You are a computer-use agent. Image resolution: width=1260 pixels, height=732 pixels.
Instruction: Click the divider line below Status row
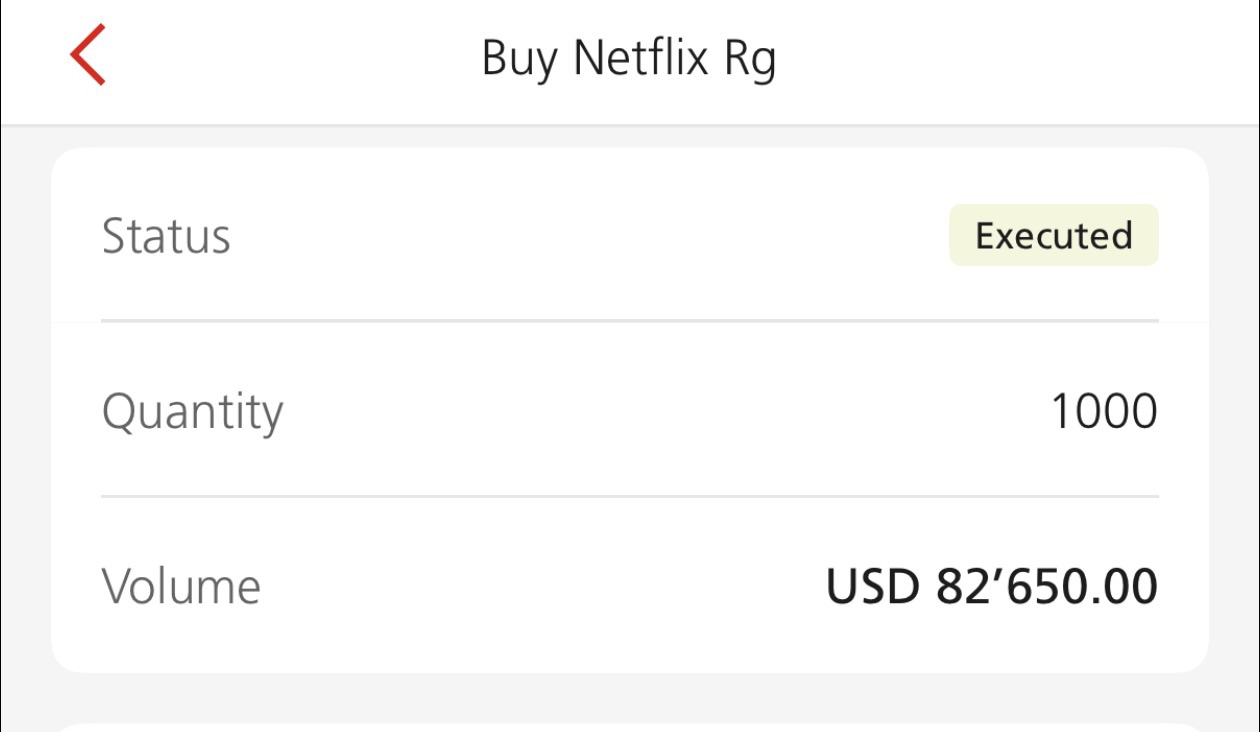click(x=630, y=321)
